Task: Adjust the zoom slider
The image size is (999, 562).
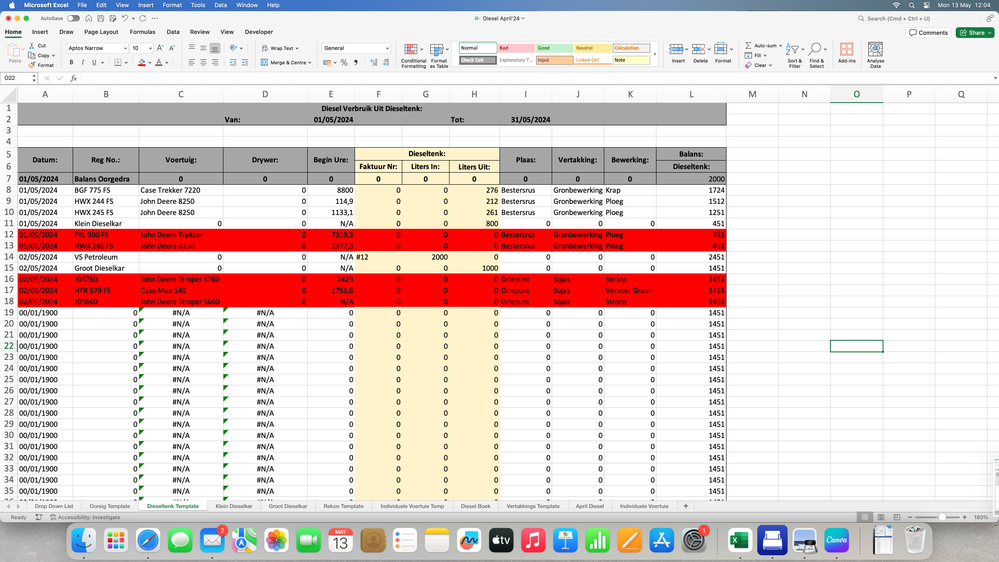Action: 942,517
